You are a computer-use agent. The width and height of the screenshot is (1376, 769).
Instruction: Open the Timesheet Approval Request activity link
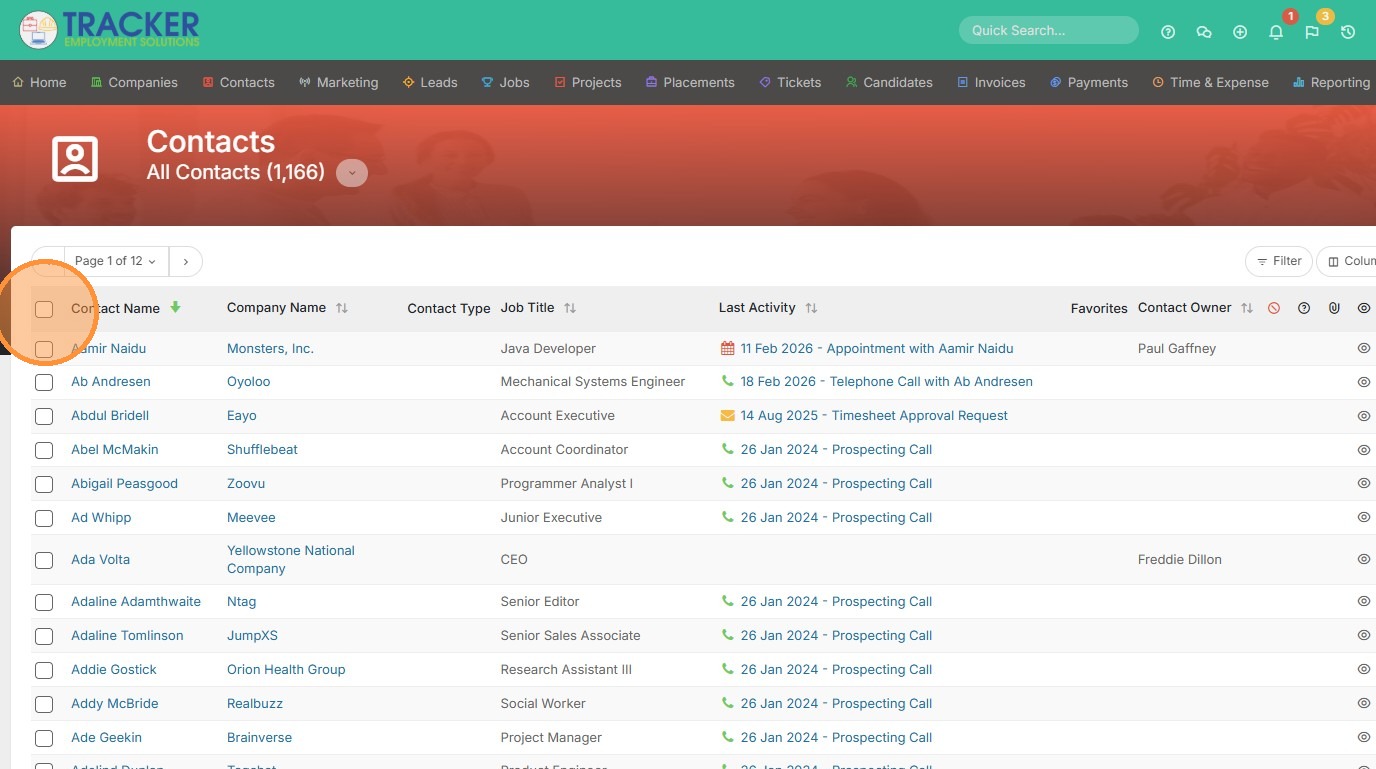click(x=874, y=416)
